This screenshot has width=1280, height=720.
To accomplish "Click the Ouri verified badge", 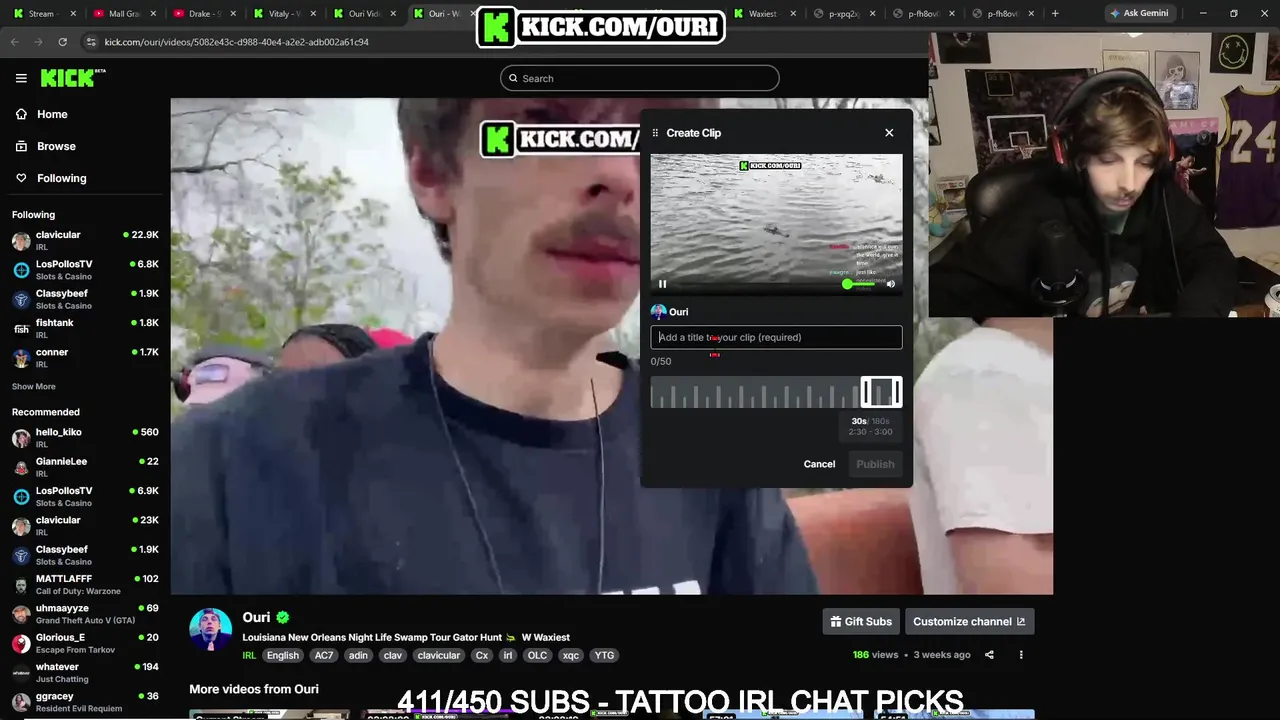I will tap(283, 618).
